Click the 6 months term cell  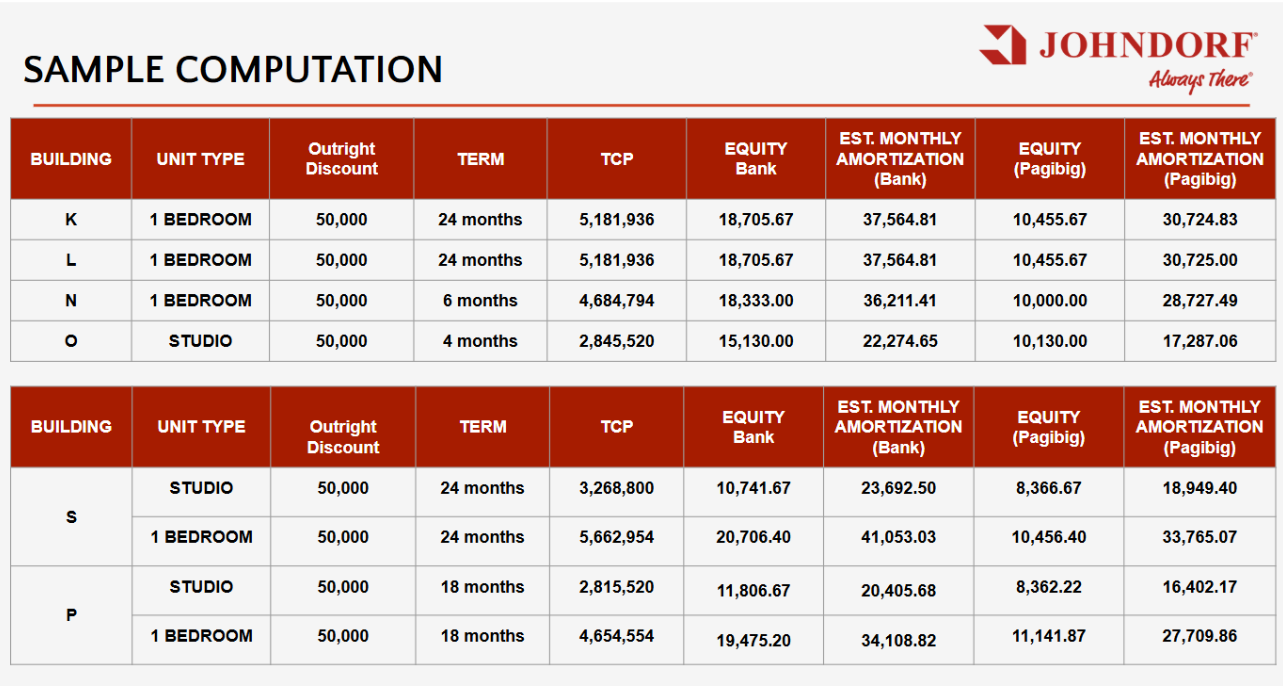pos(480,300)
